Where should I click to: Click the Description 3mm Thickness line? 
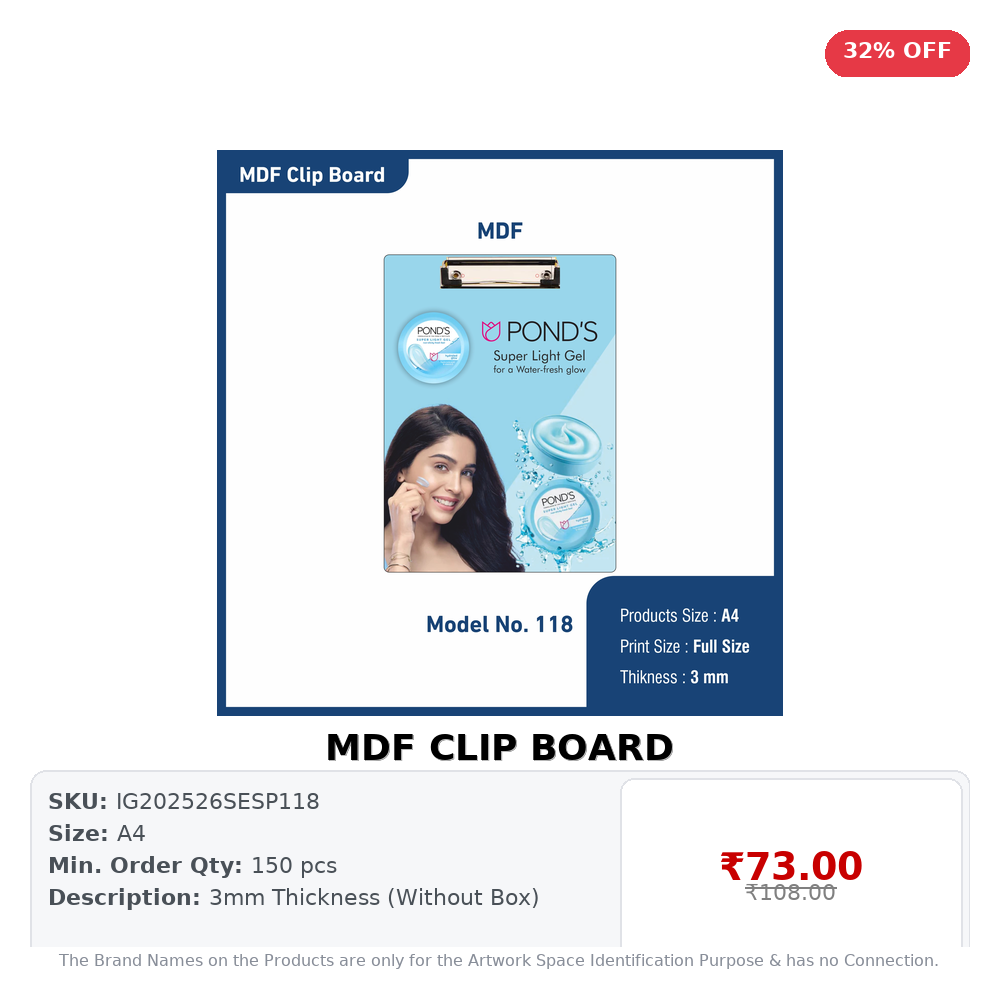[x=293, y=897]
